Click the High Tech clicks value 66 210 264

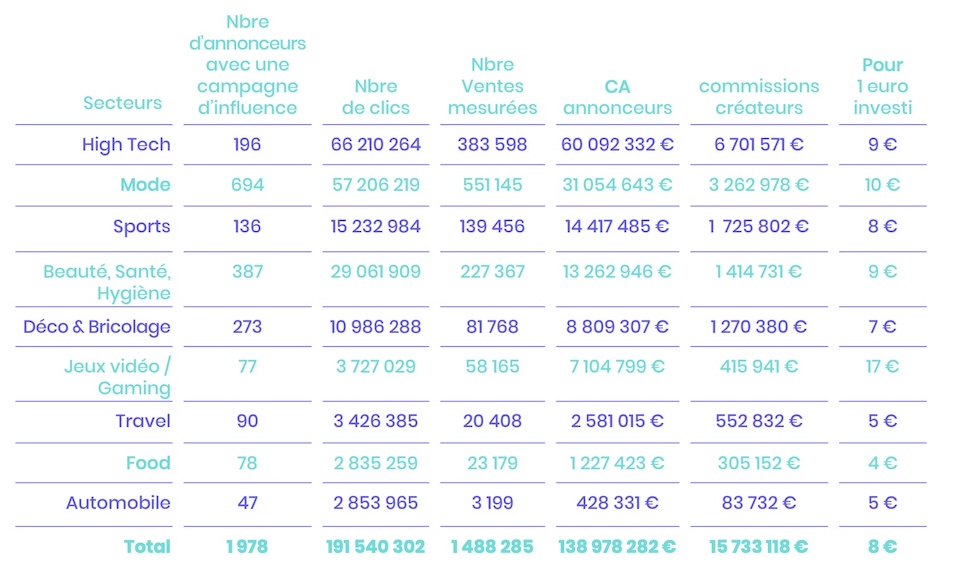point(376,145)
